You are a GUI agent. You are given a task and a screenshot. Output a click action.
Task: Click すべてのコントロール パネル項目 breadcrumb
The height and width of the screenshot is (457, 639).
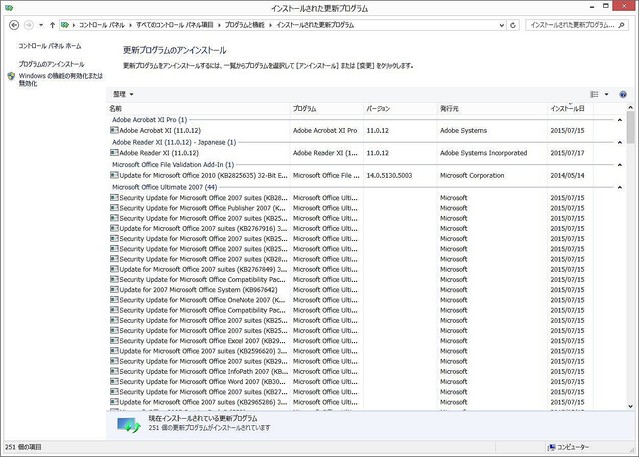[x=175, y=25]
